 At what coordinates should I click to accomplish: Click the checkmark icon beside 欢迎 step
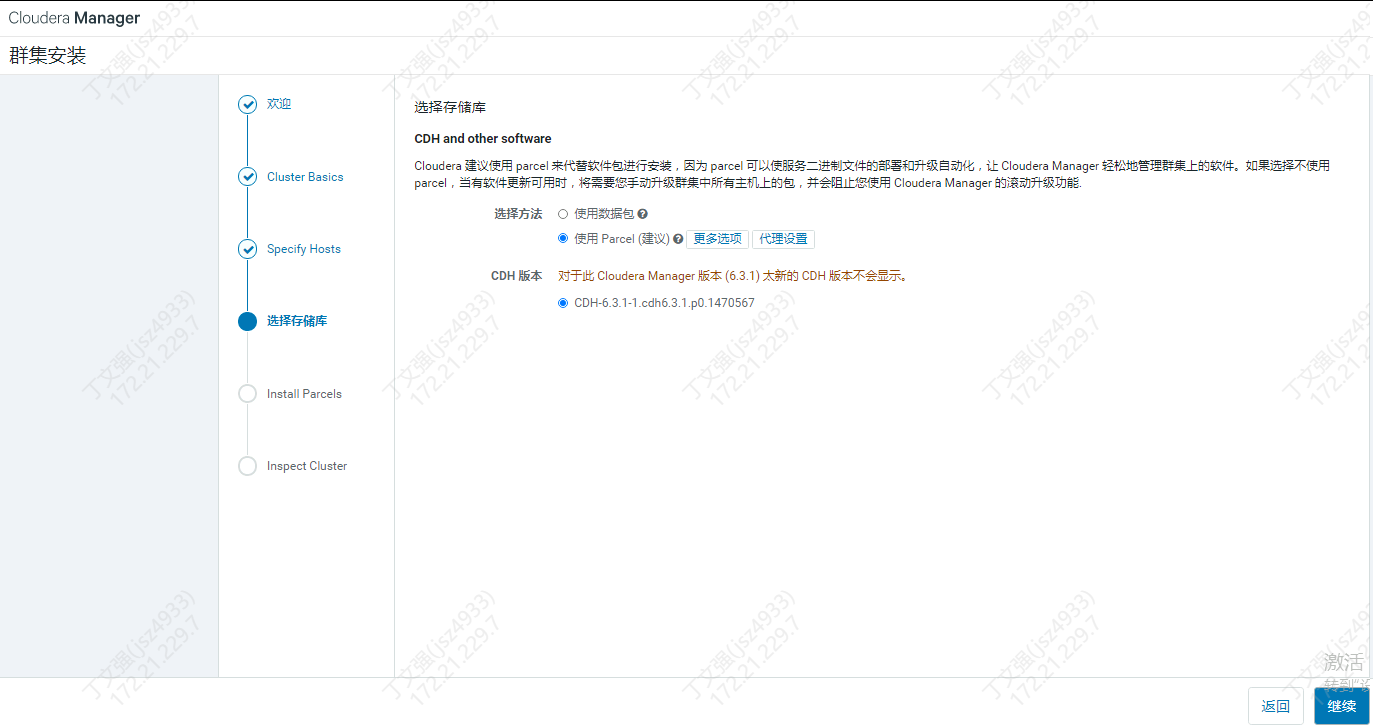[x=247, y=104]
